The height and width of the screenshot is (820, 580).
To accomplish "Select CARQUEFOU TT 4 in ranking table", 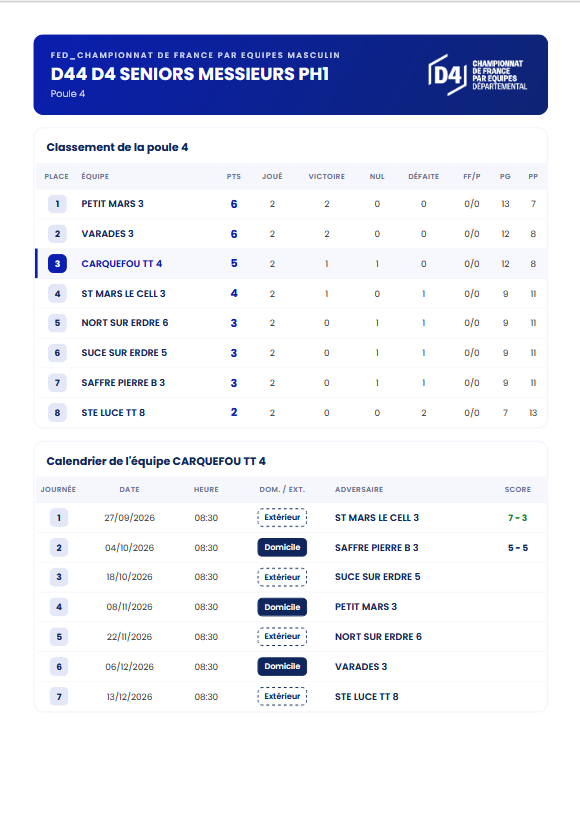I will tap(121, 264).
